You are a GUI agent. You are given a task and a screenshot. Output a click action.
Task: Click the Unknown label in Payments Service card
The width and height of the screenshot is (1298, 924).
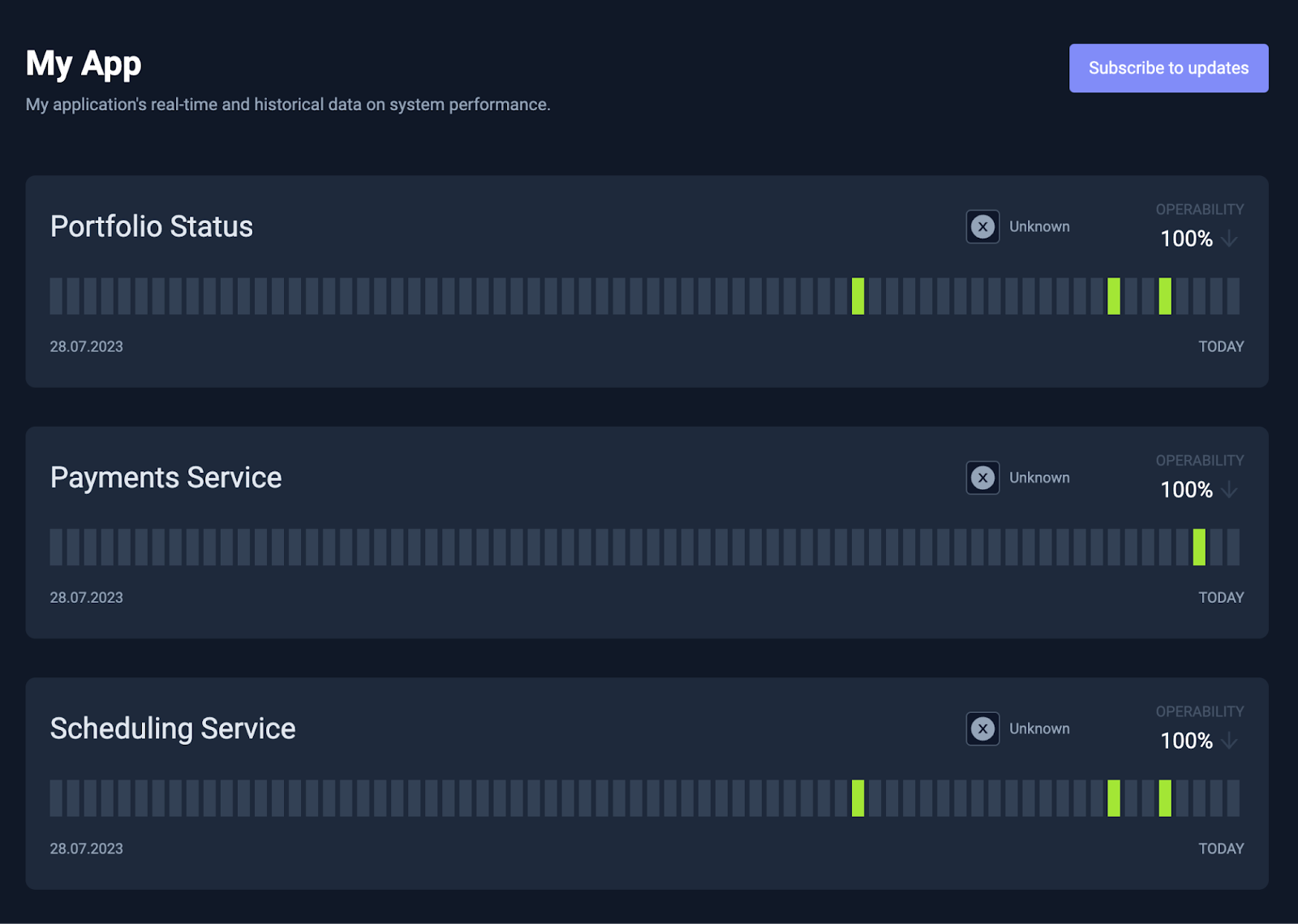[1039, 478]
